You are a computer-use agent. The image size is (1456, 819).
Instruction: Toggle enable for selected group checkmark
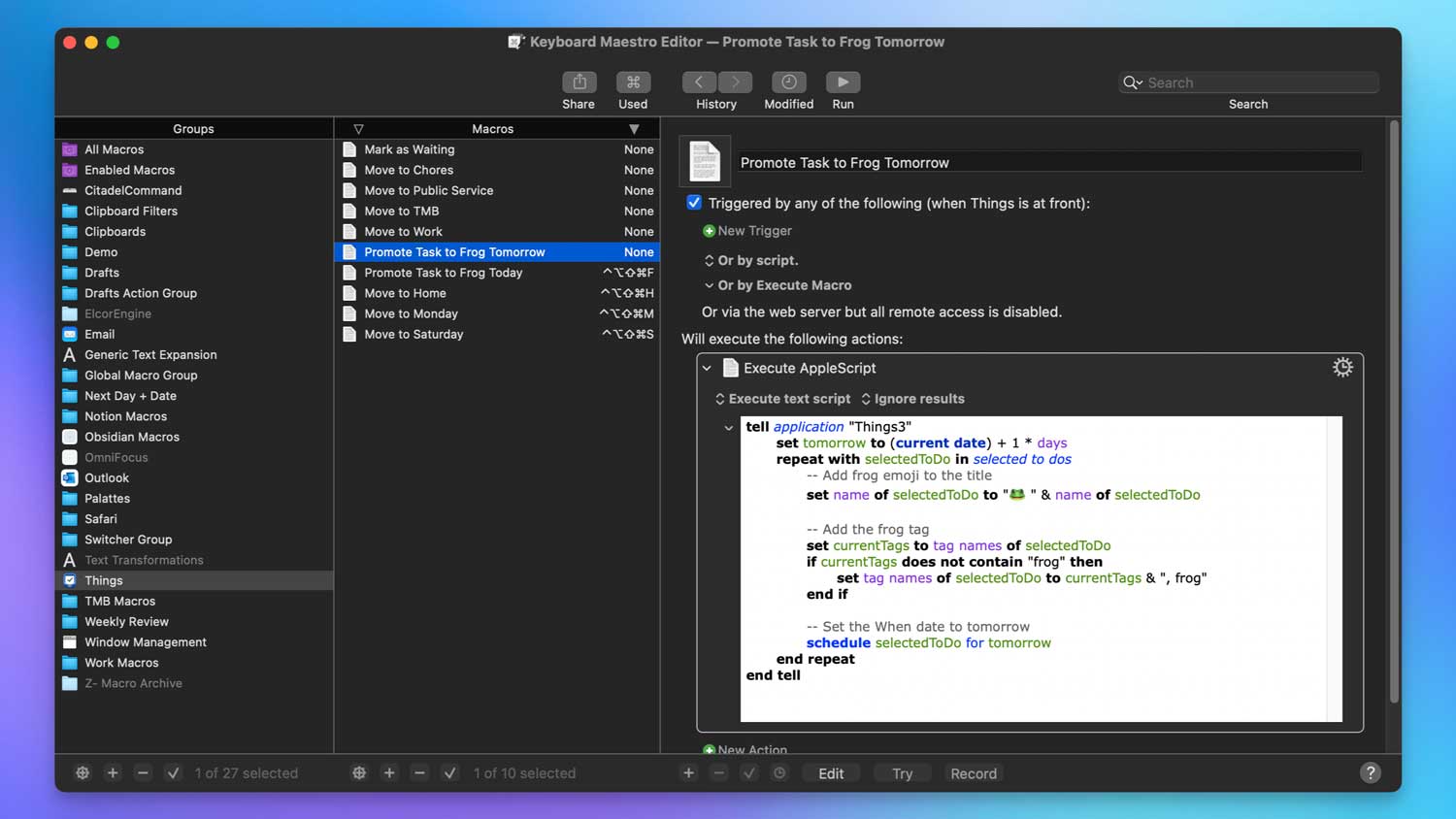173,773
